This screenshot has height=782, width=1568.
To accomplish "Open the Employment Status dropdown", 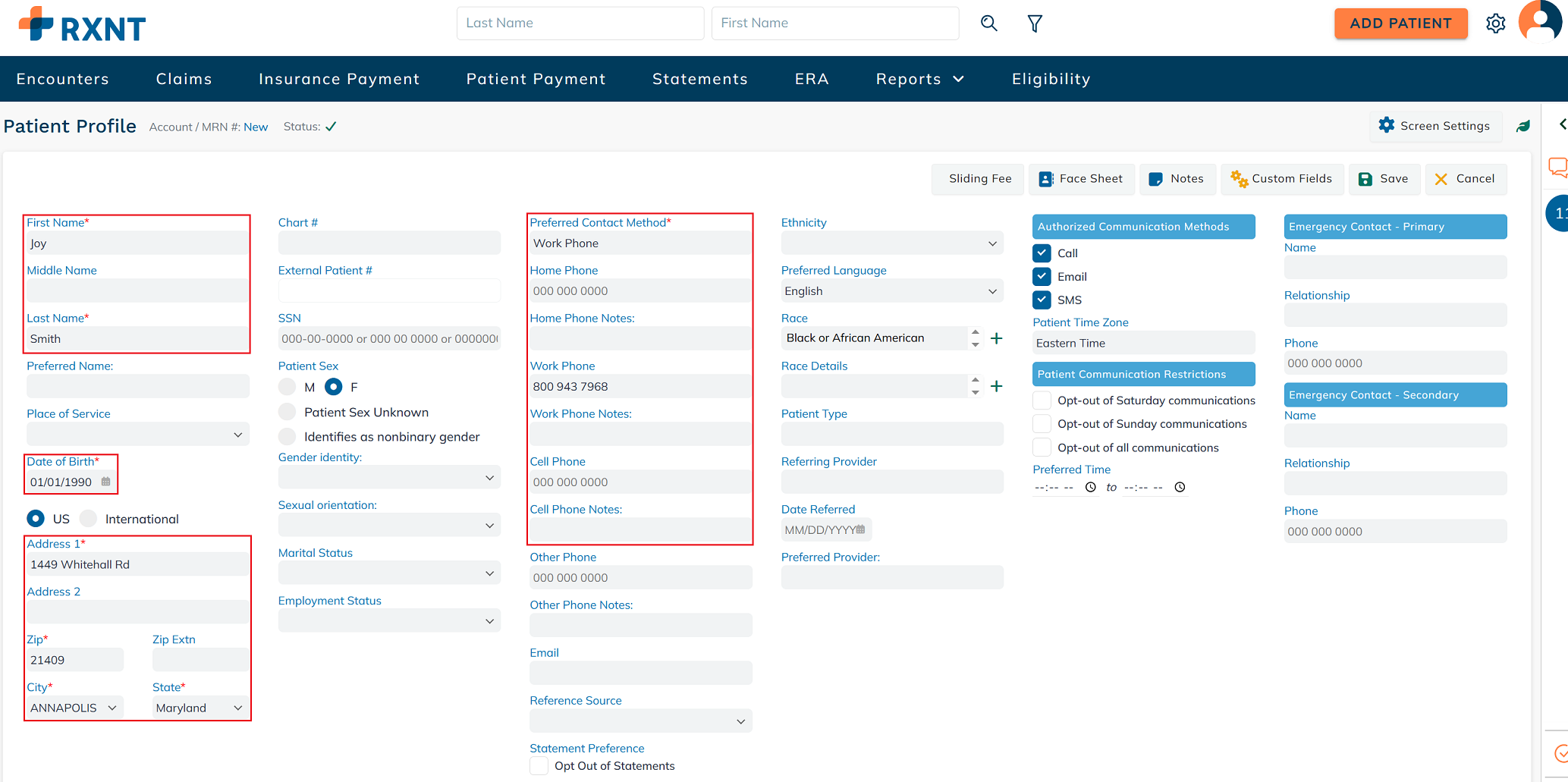I will (389, 621).
